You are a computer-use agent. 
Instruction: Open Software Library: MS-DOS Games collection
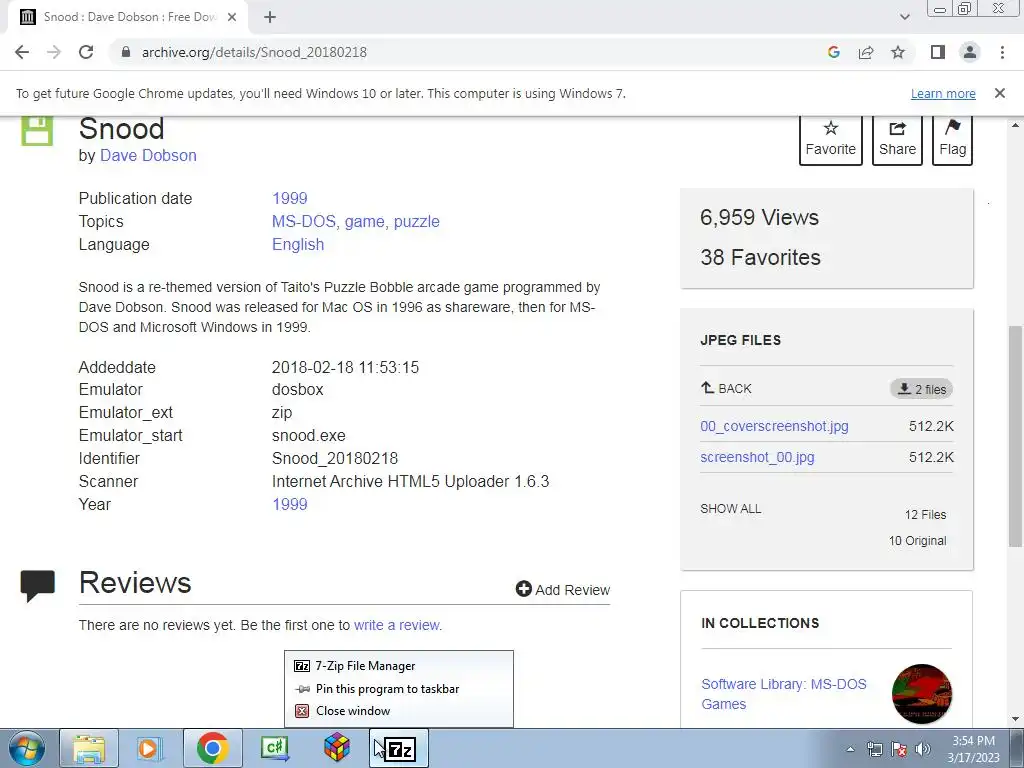click(784, 694)
